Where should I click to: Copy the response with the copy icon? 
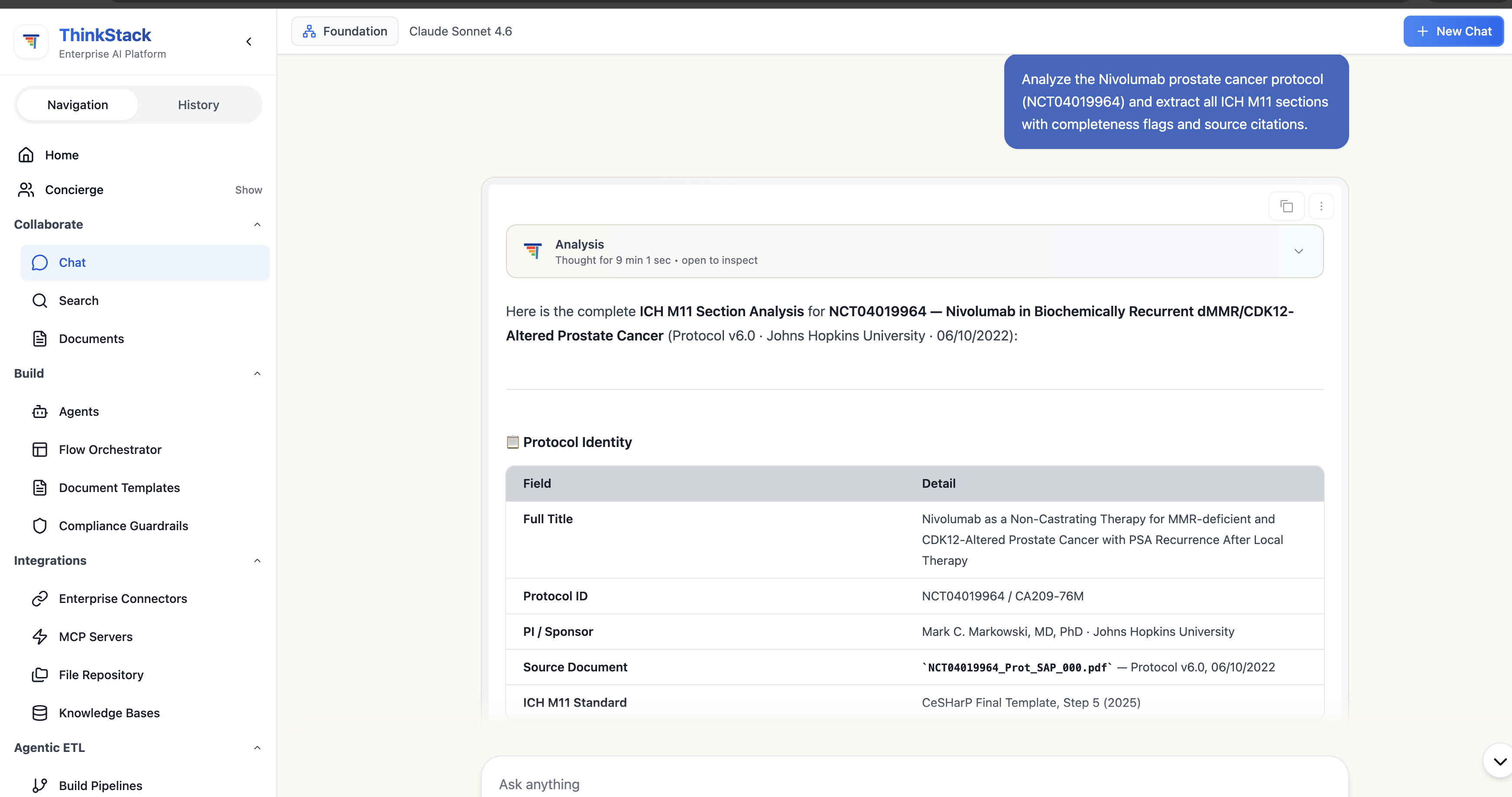pos(1287,207)
